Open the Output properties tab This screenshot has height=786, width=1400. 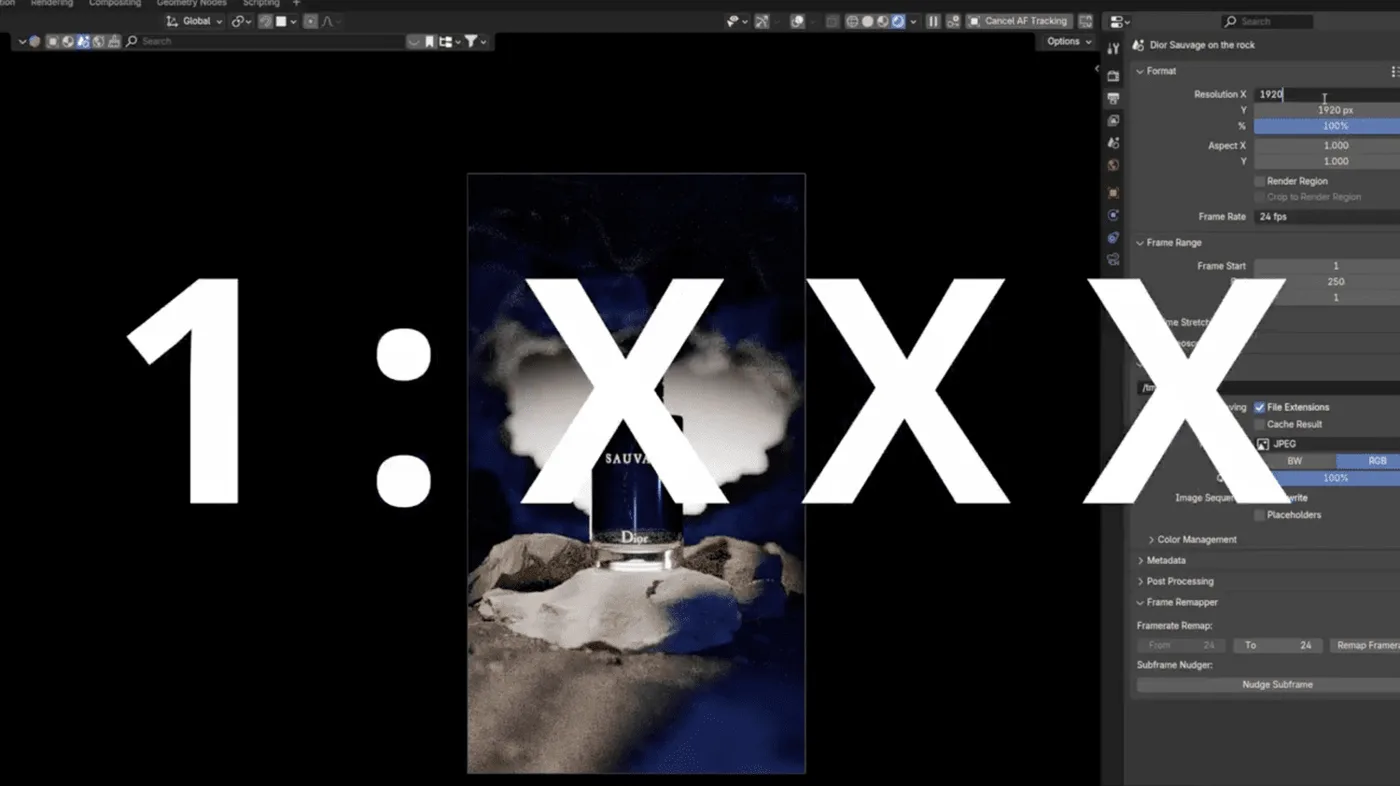click(x=1113, y=99)
